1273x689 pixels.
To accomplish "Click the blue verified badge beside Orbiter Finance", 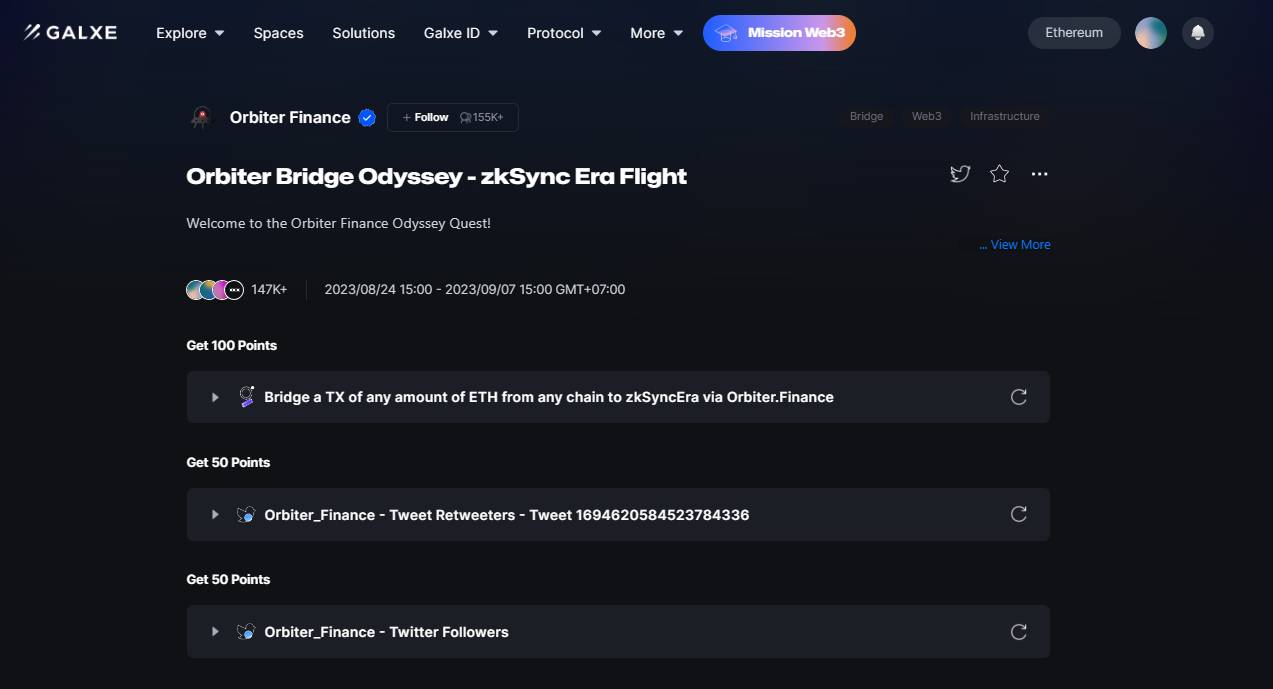I will (367, 118).
